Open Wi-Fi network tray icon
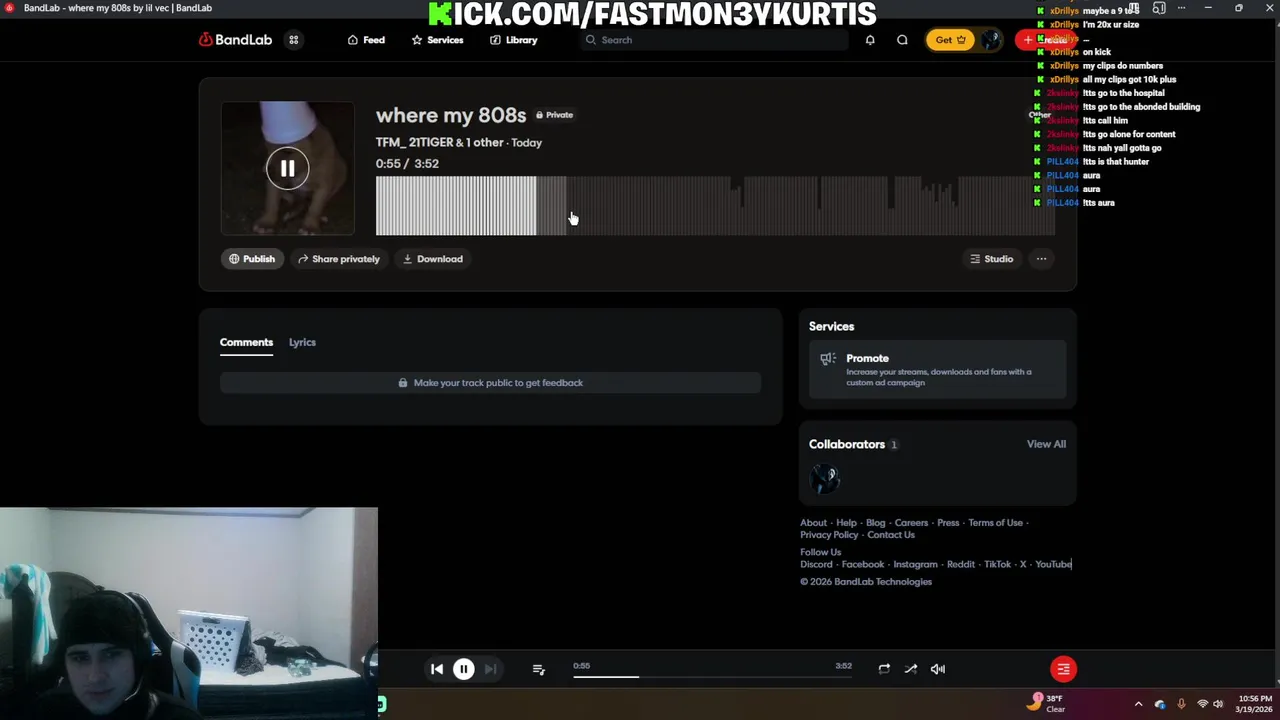This screenshot has width=1280, height=720. point(1202,704)
